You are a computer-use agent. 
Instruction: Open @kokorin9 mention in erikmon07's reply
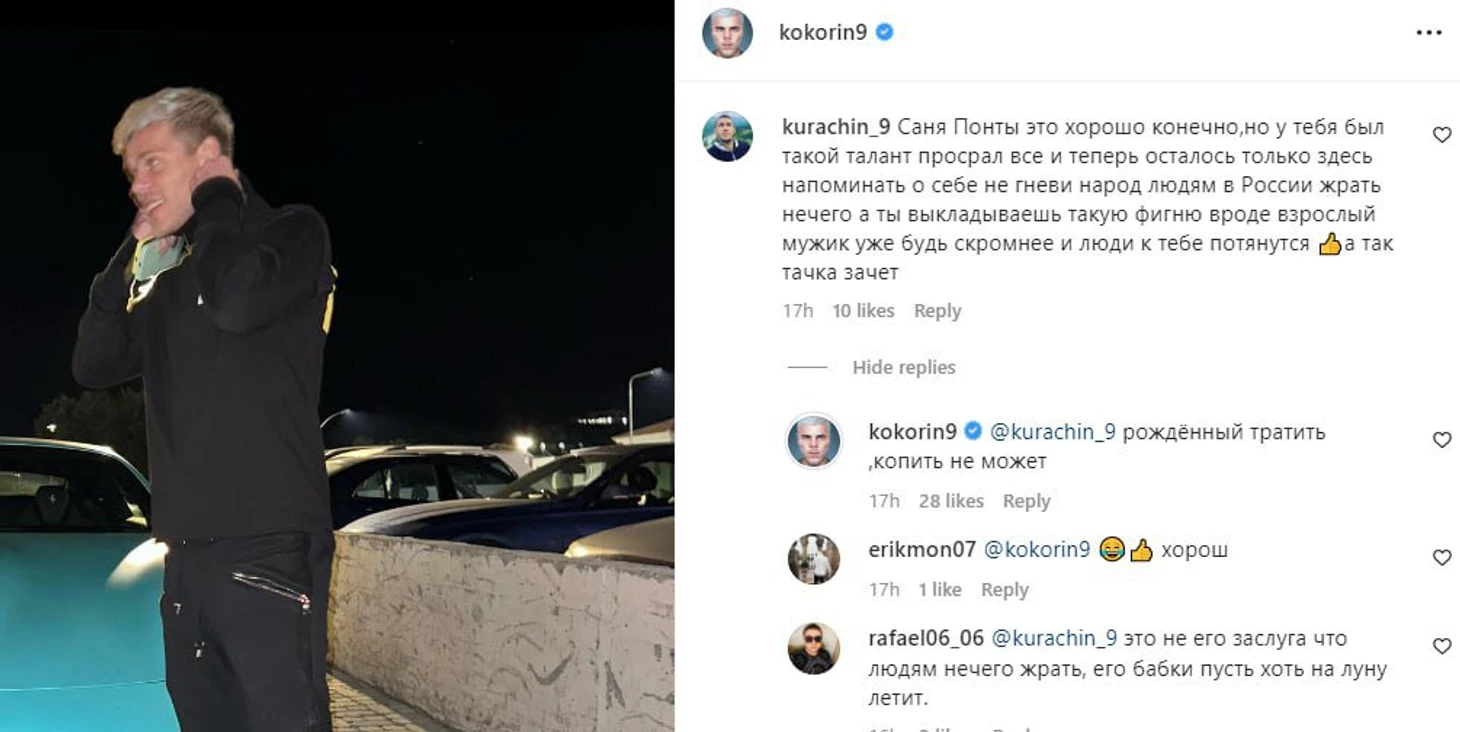1037,550
